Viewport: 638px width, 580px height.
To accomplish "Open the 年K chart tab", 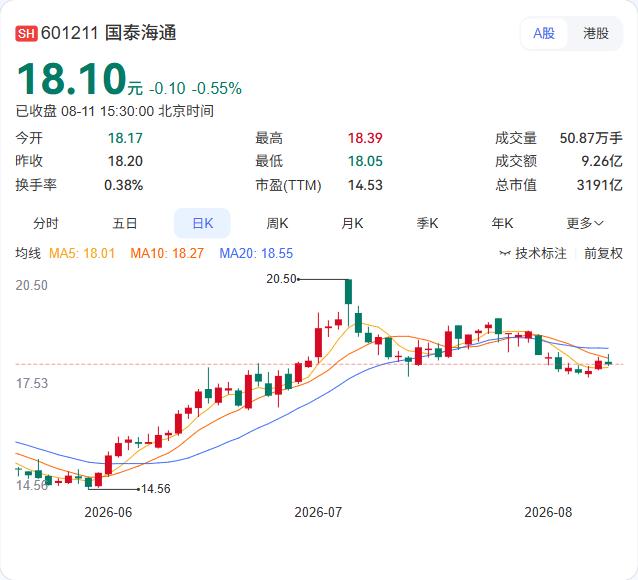I will (x=503, y=223).
